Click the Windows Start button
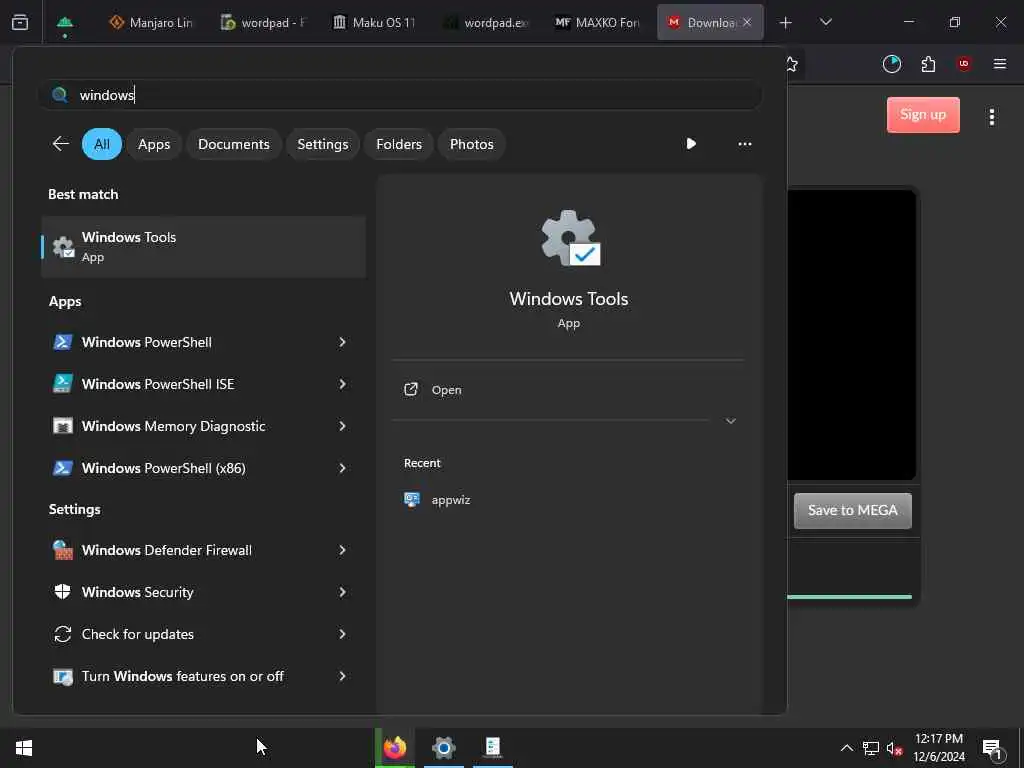 [x=24, y=748]
